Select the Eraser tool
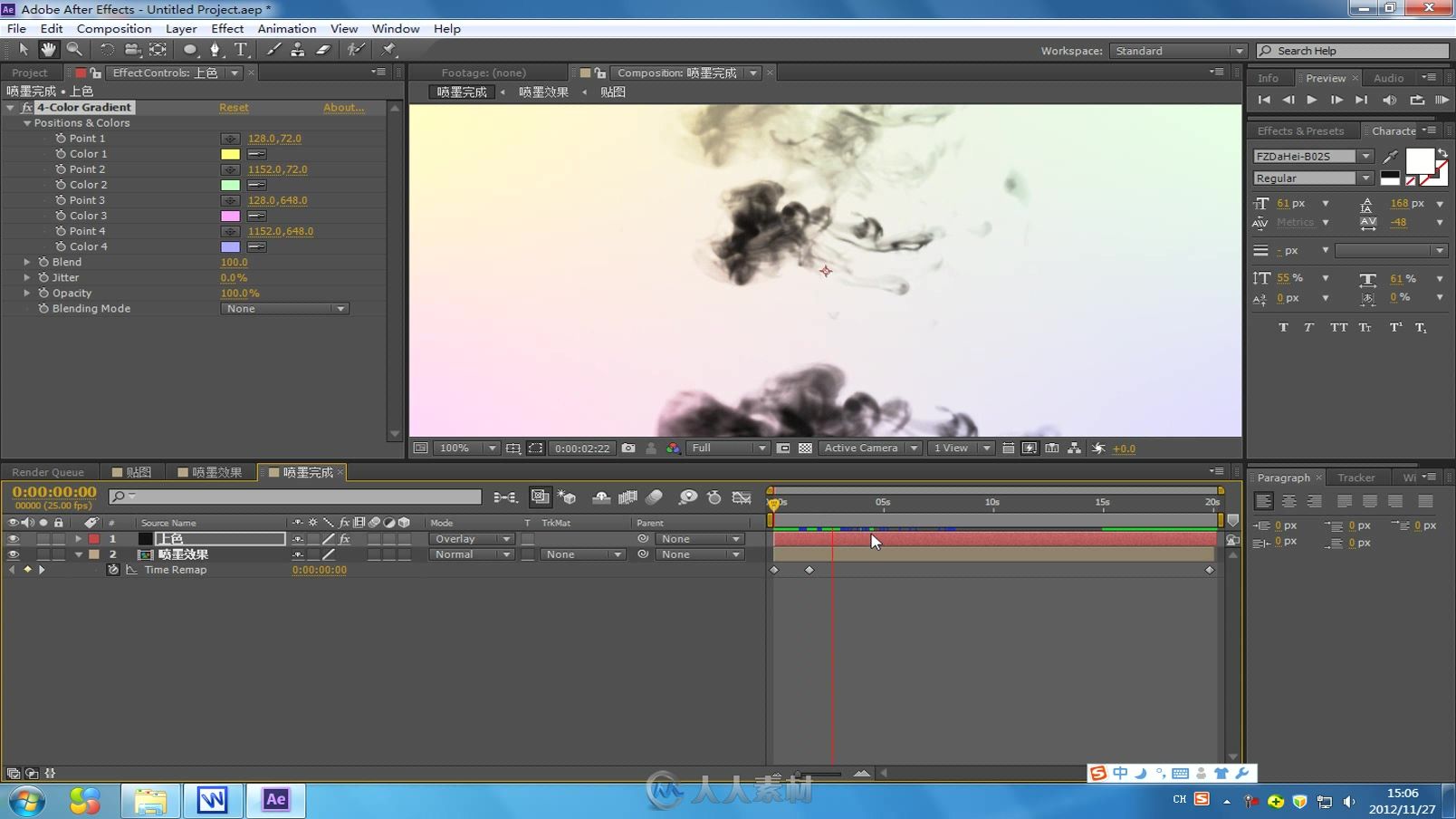 click(323, 50)
